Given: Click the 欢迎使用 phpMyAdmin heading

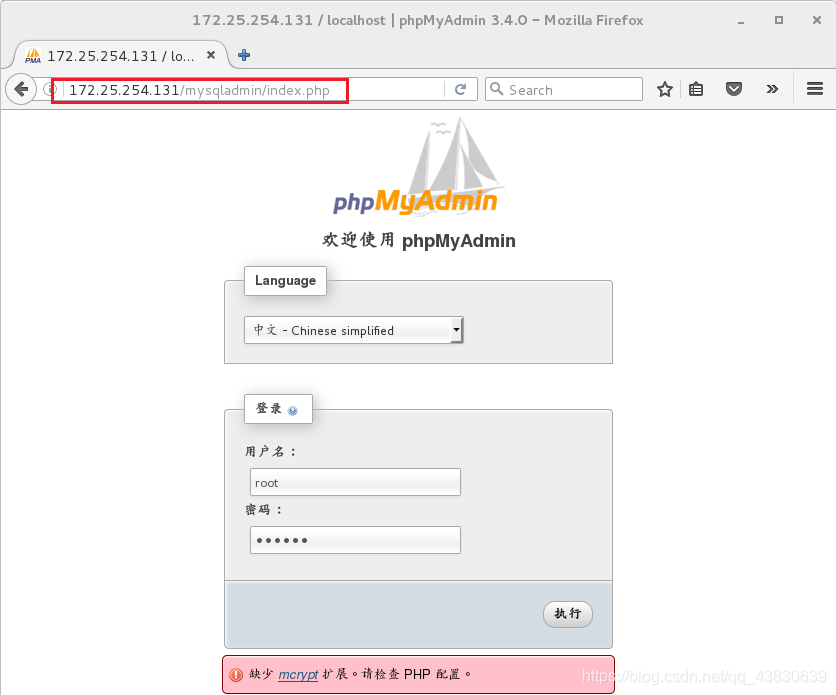Looking at the screenshot, I should tap(419, 240).
